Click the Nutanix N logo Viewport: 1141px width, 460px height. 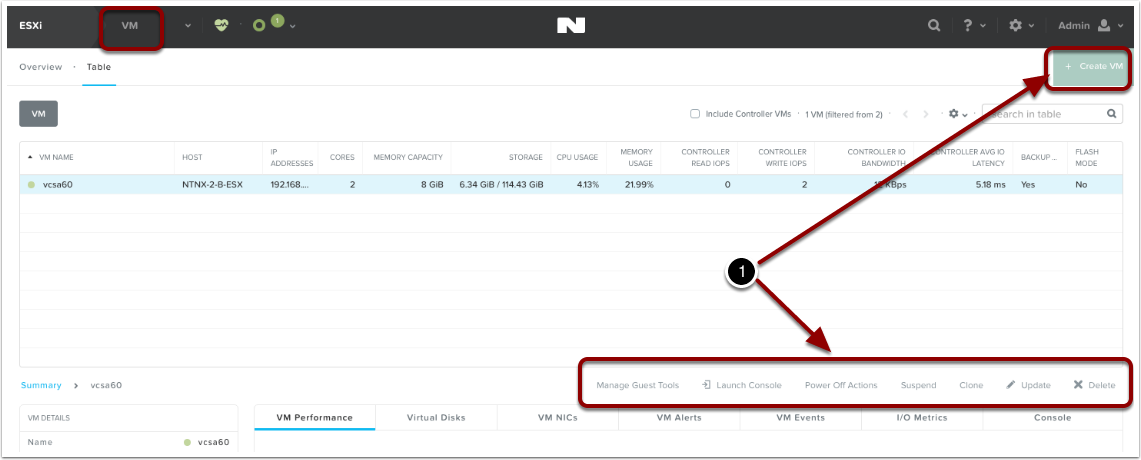pyautogui.click(x=571, y=25)
